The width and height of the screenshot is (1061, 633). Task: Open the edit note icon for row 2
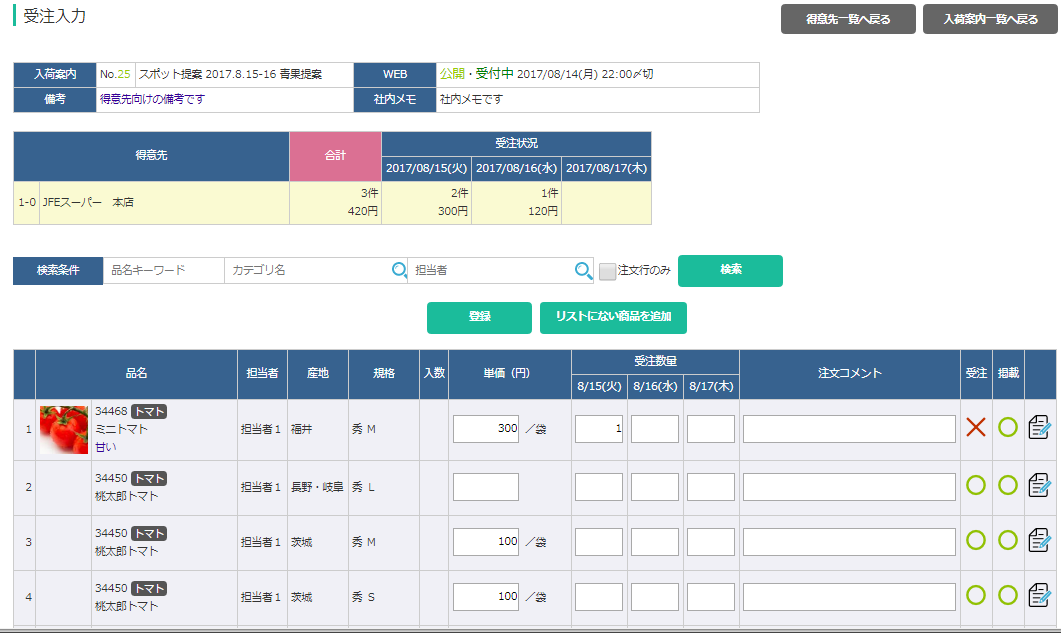(1039, 485)
